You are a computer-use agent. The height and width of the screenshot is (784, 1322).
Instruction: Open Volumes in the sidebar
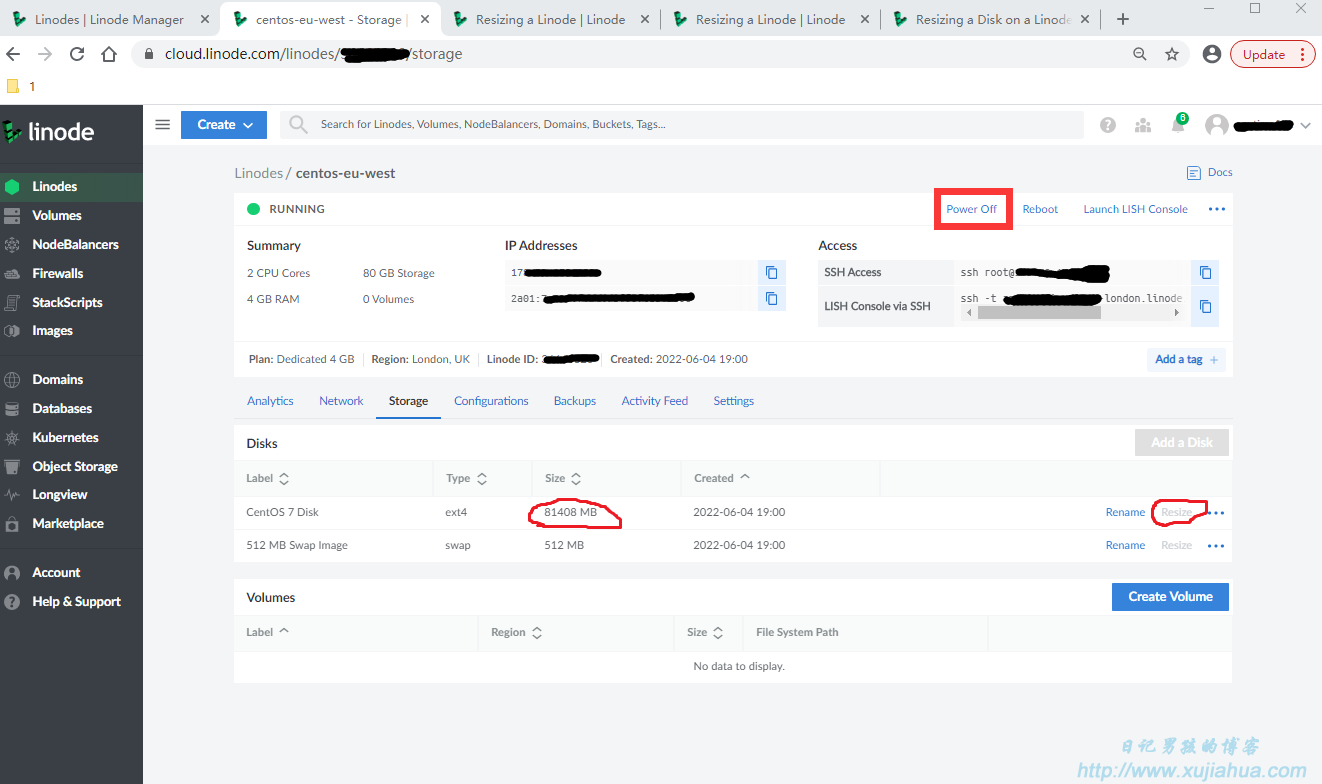click(x=71, y=215)
